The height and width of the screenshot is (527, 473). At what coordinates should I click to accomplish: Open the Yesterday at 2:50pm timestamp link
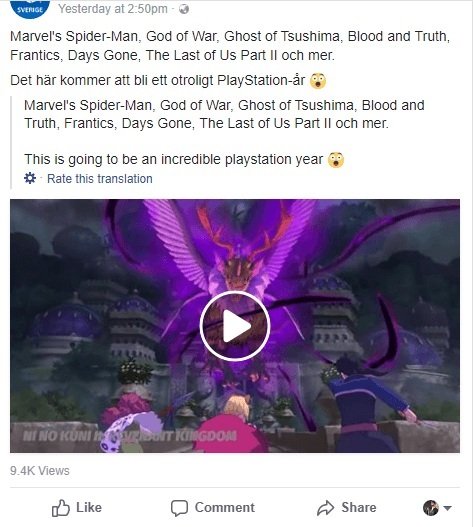click(113, 9)
